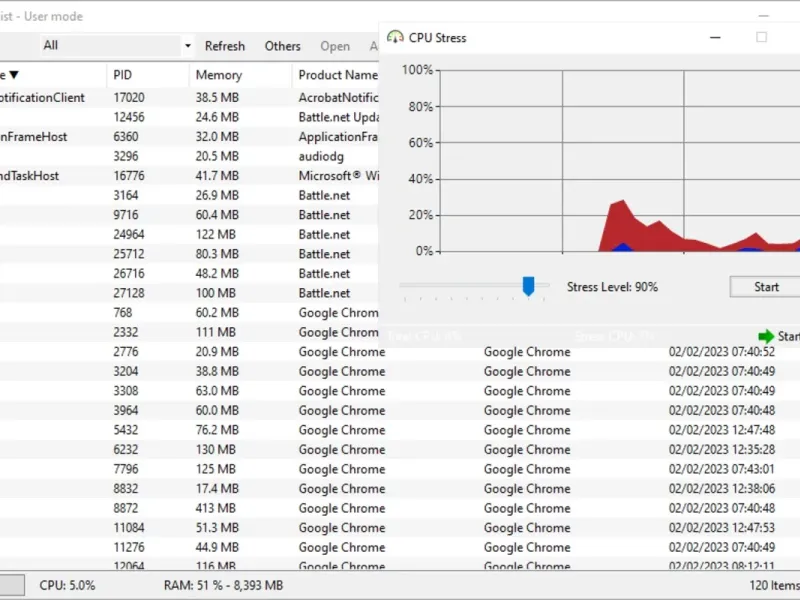The width and height of the screenshot is (800, 600).
Task: Adjust the Stress Level slider handle
Action: click(528, 286)
